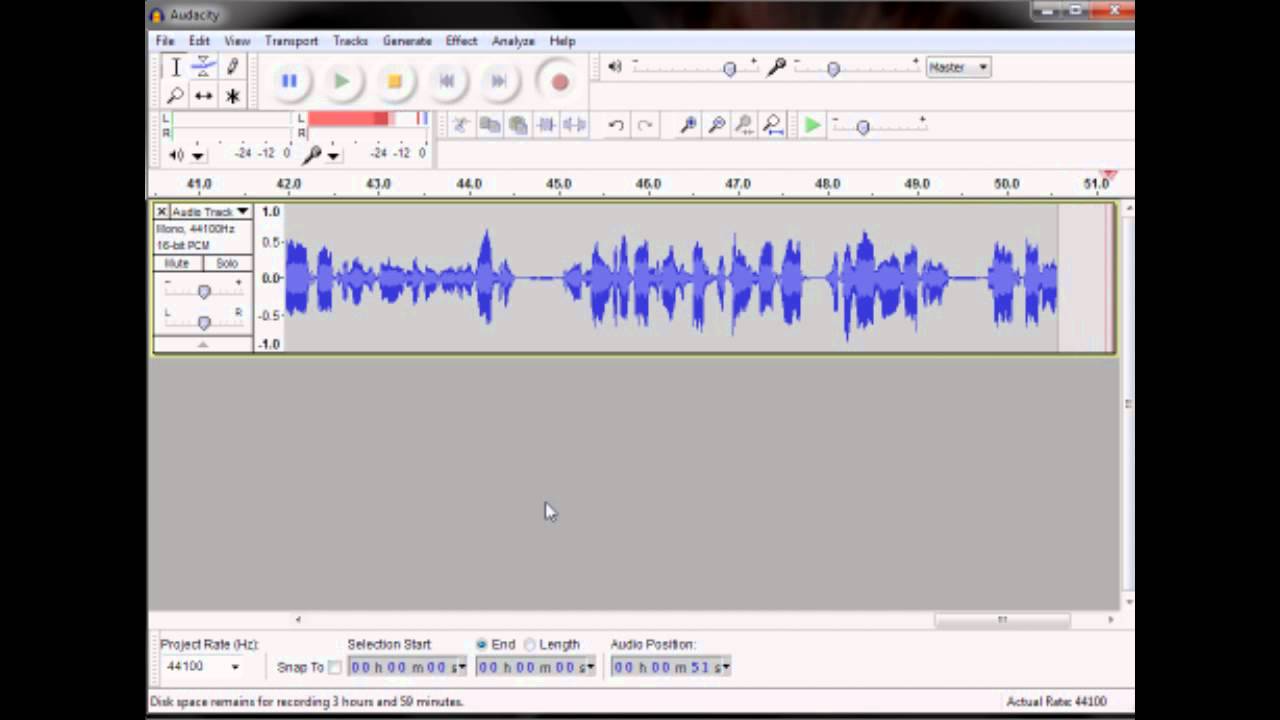Click the playback speed slider handle
The image size is (1280, 720).
click(x=863, y=127)
